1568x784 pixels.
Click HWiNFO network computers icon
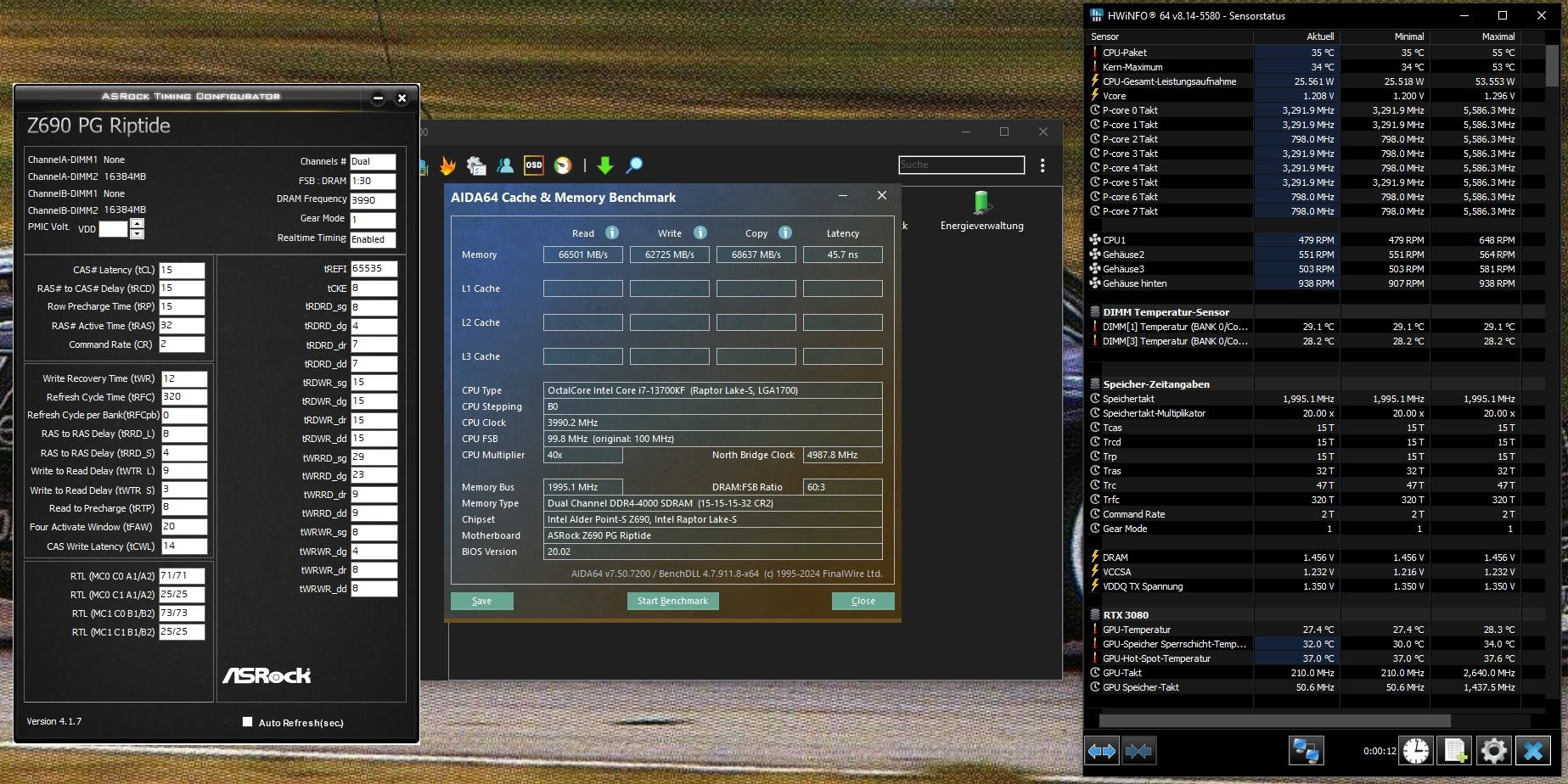pos(1306,751)
